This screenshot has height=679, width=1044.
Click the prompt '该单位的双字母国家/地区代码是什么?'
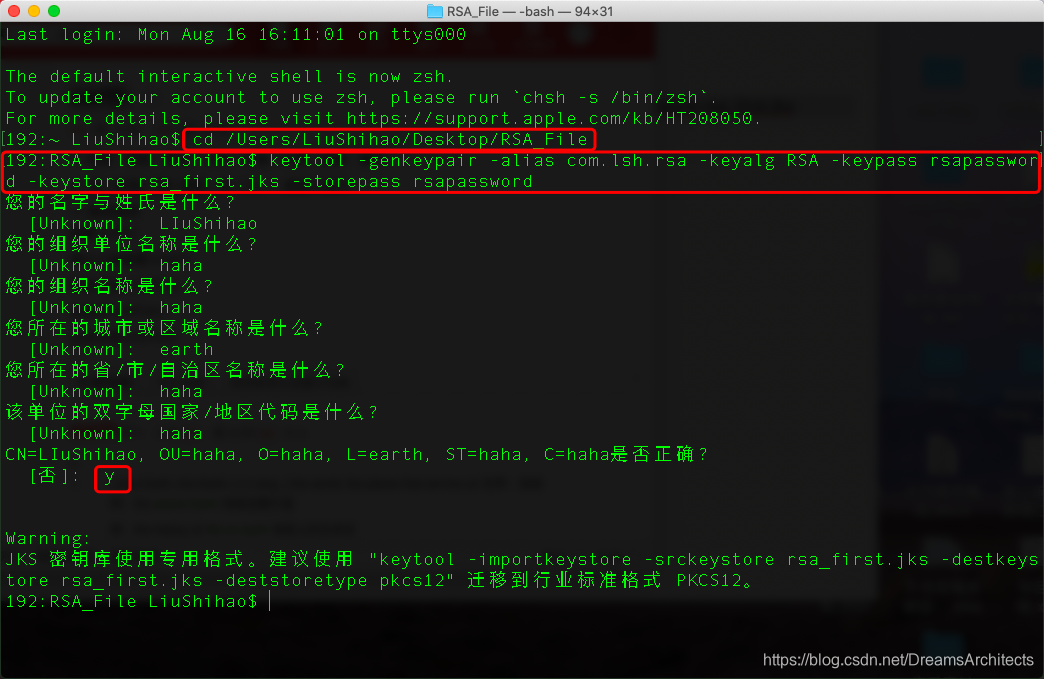pos(192,412)
